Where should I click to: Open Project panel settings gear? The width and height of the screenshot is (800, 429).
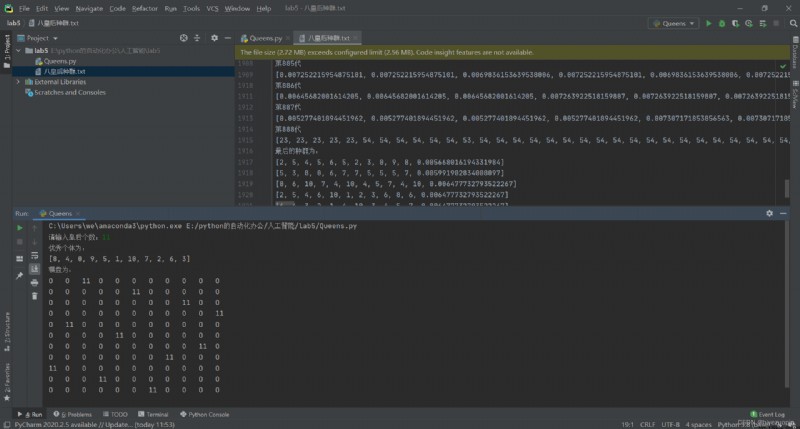coord(214,38)
